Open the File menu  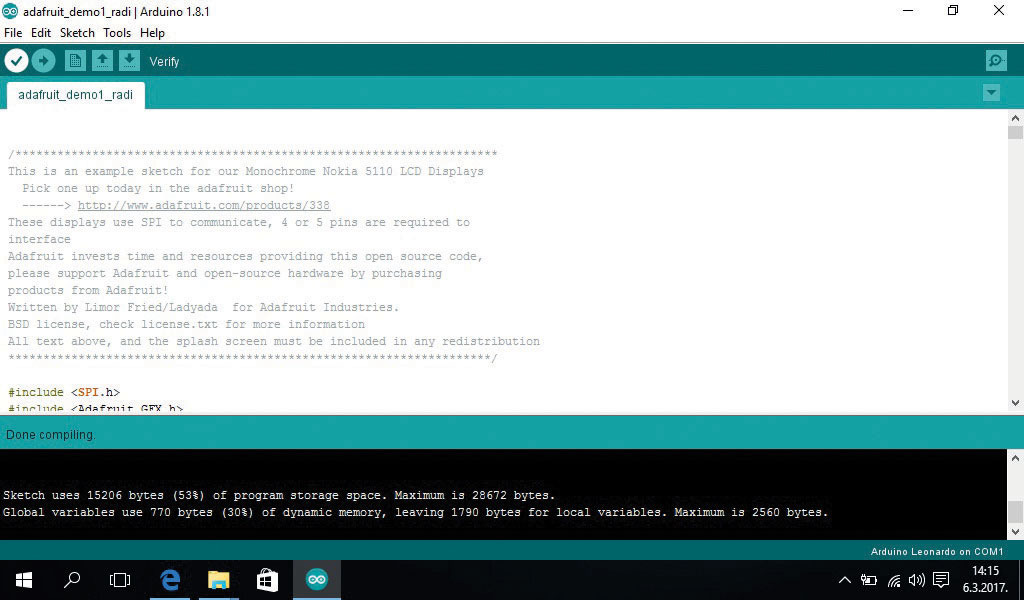tap(13, 33)
